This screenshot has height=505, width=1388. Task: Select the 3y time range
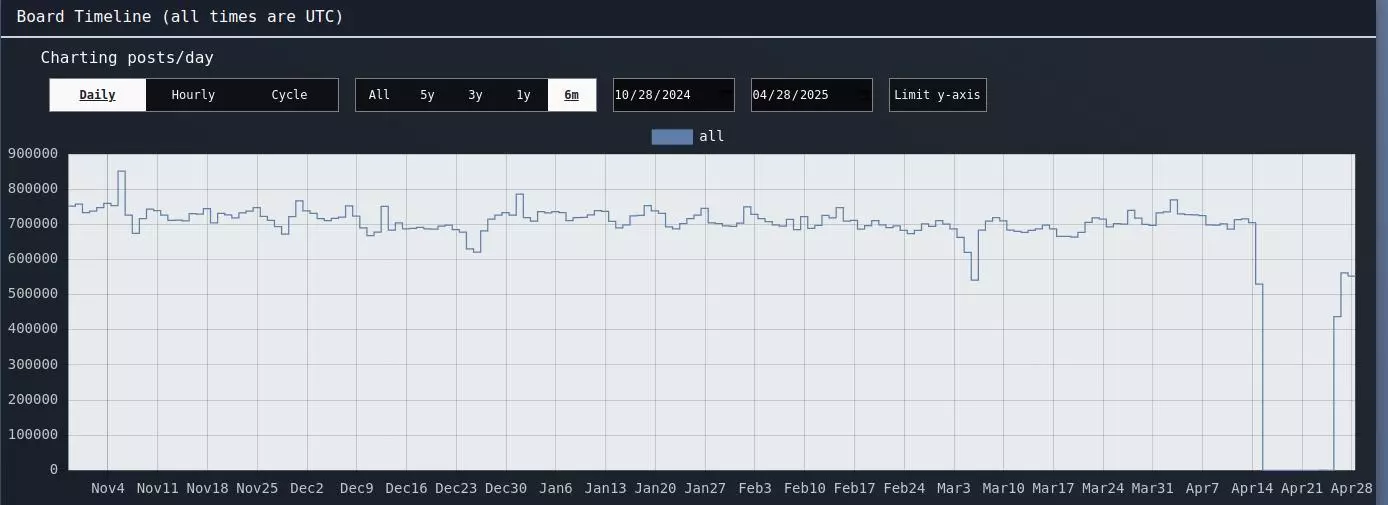point(475,95)
